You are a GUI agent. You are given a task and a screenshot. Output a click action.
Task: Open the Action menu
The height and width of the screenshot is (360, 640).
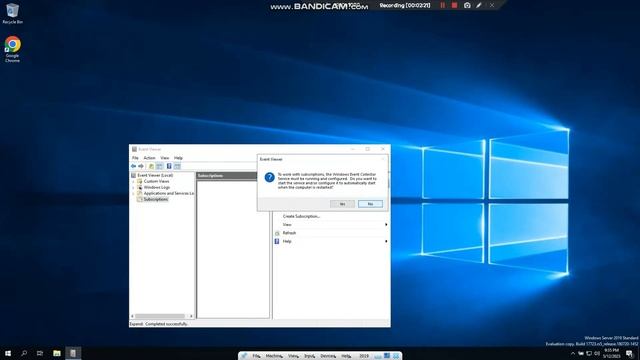(x=149, y=158)
